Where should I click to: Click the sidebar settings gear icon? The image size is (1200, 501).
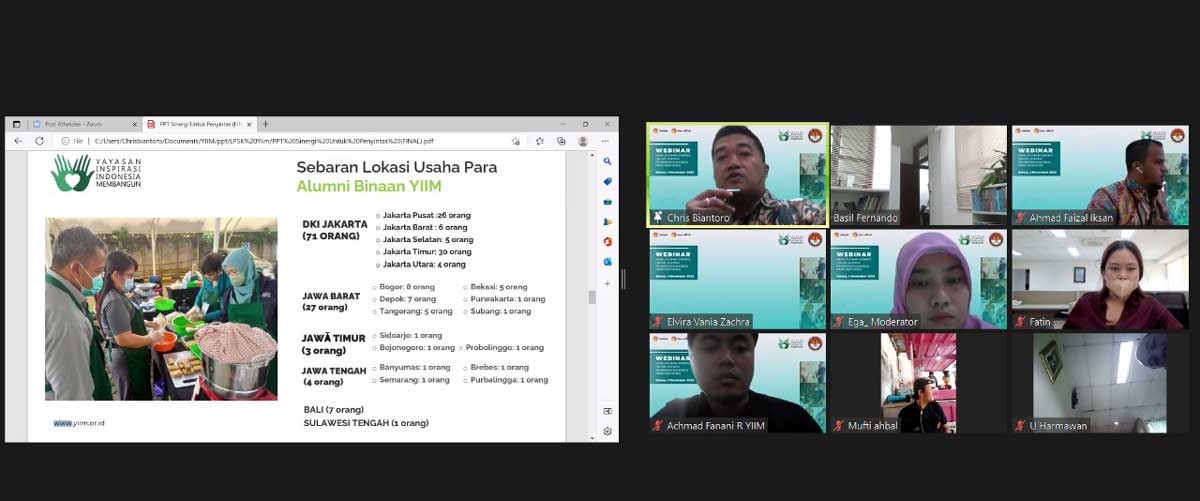[x=607, y=432]
